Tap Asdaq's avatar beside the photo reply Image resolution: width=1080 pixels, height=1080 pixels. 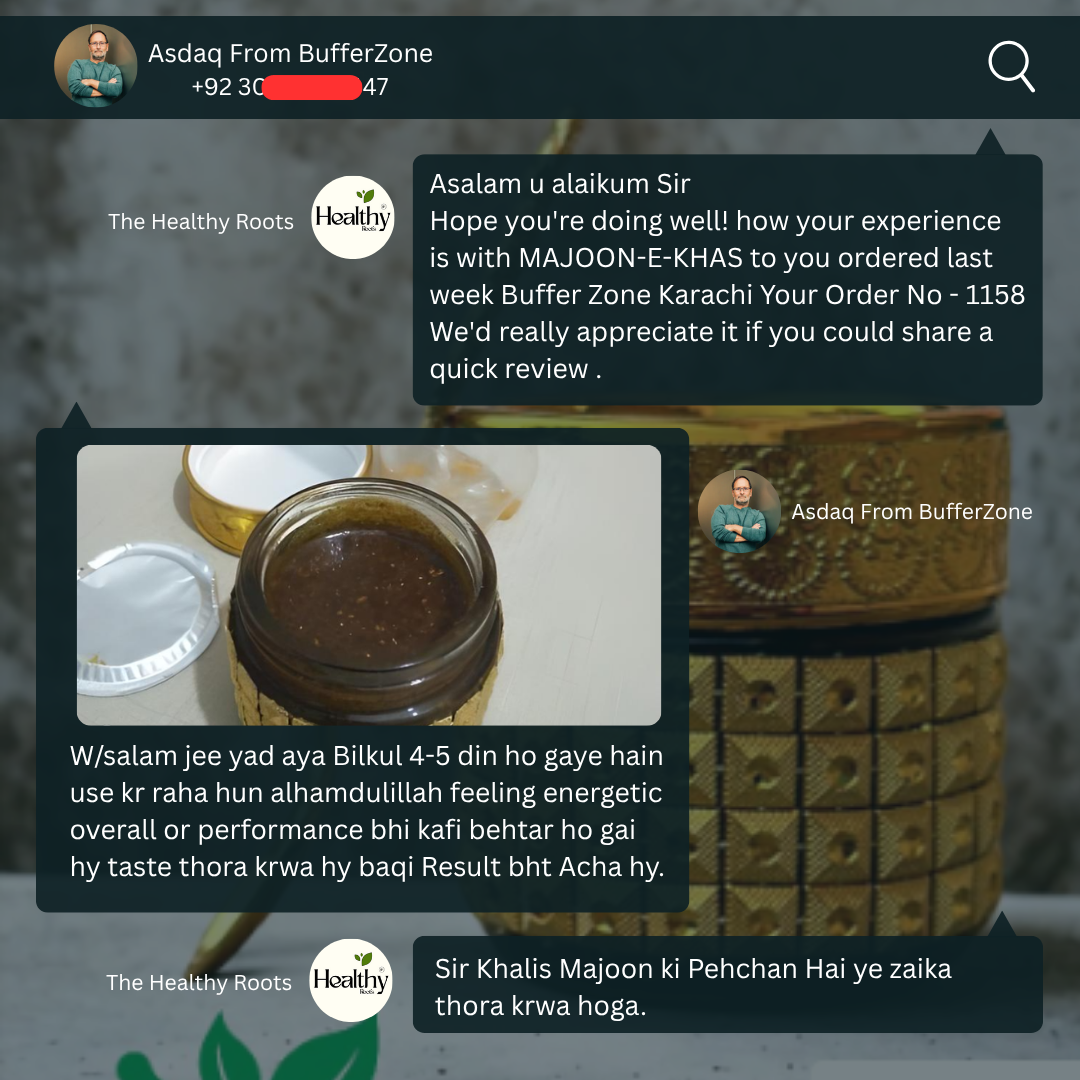739,511
